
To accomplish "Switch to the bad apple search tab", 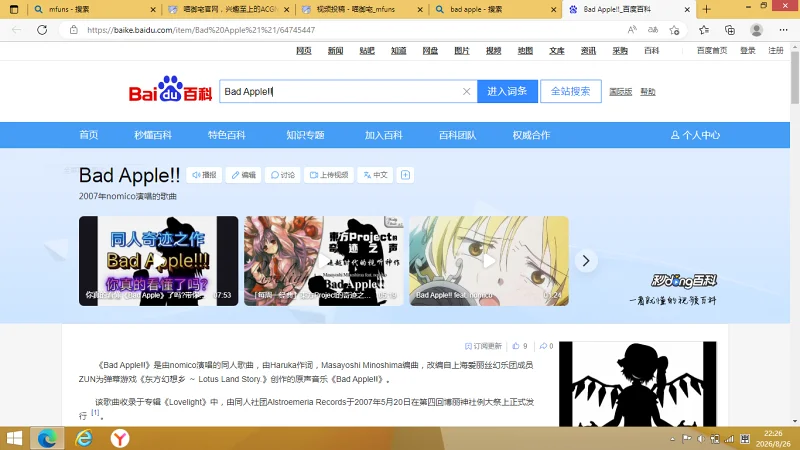I will pos(495,9).
